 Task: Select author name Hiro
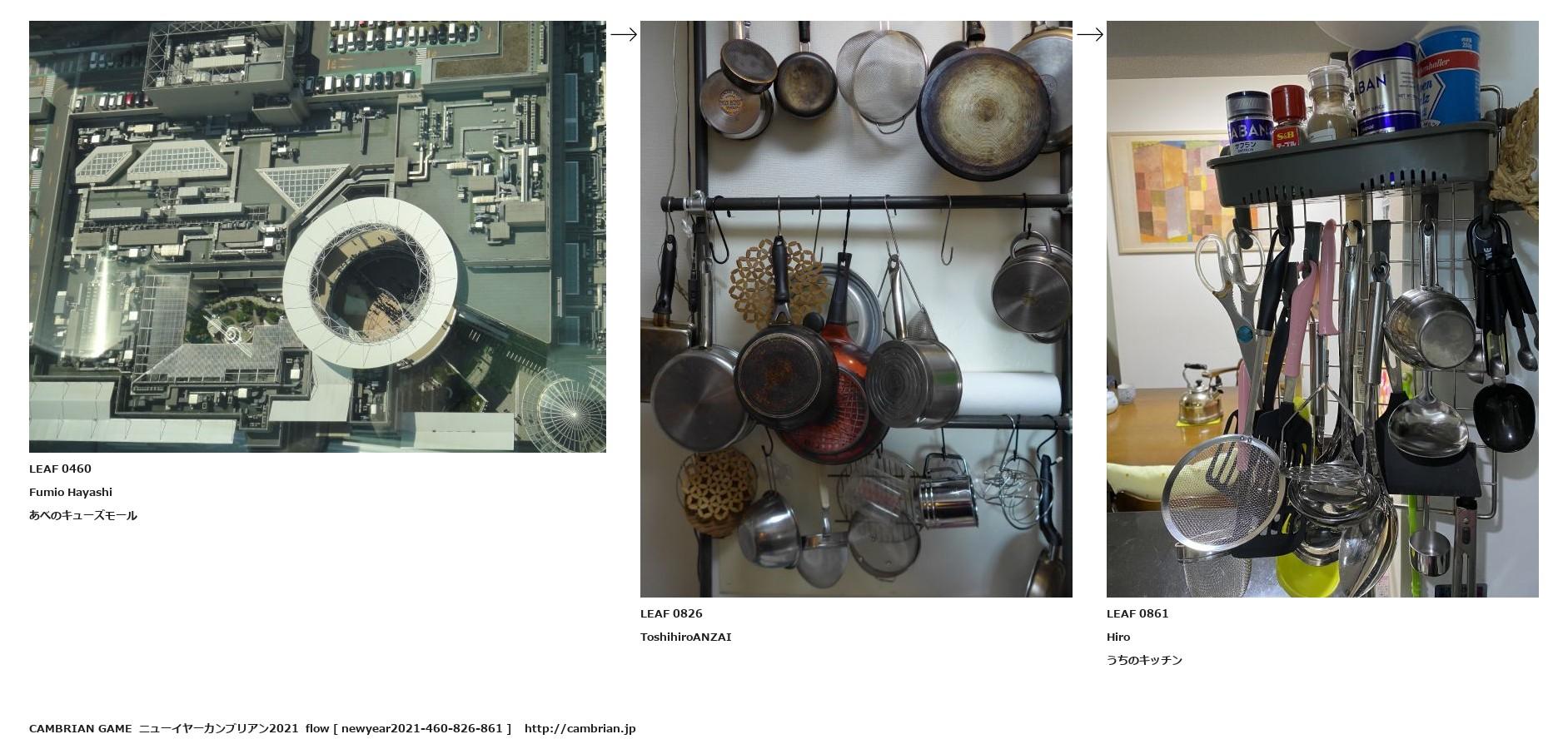click(1118, 637)
